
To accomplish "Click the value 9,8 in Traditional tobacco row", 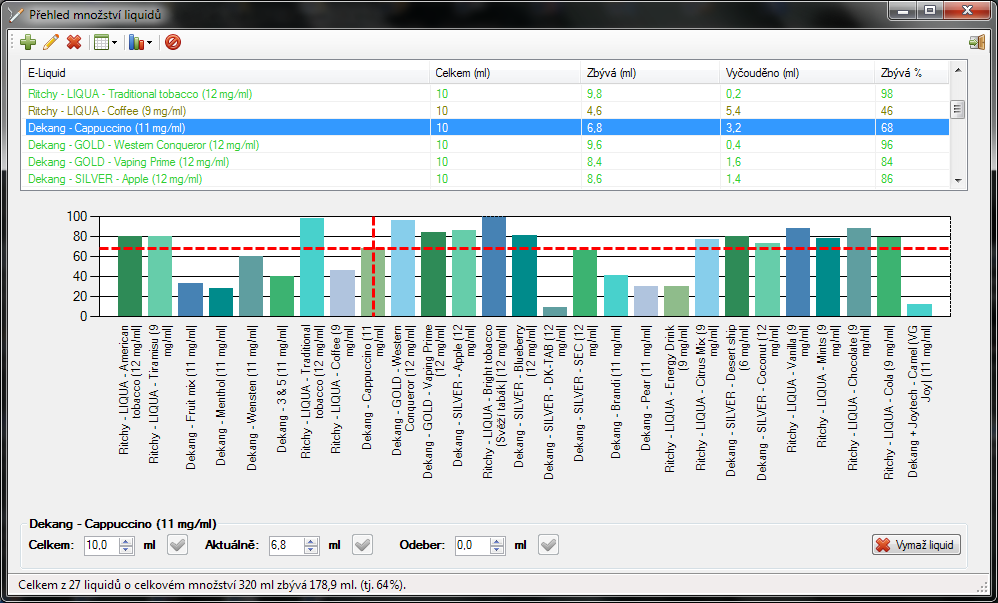I will 594,94.
